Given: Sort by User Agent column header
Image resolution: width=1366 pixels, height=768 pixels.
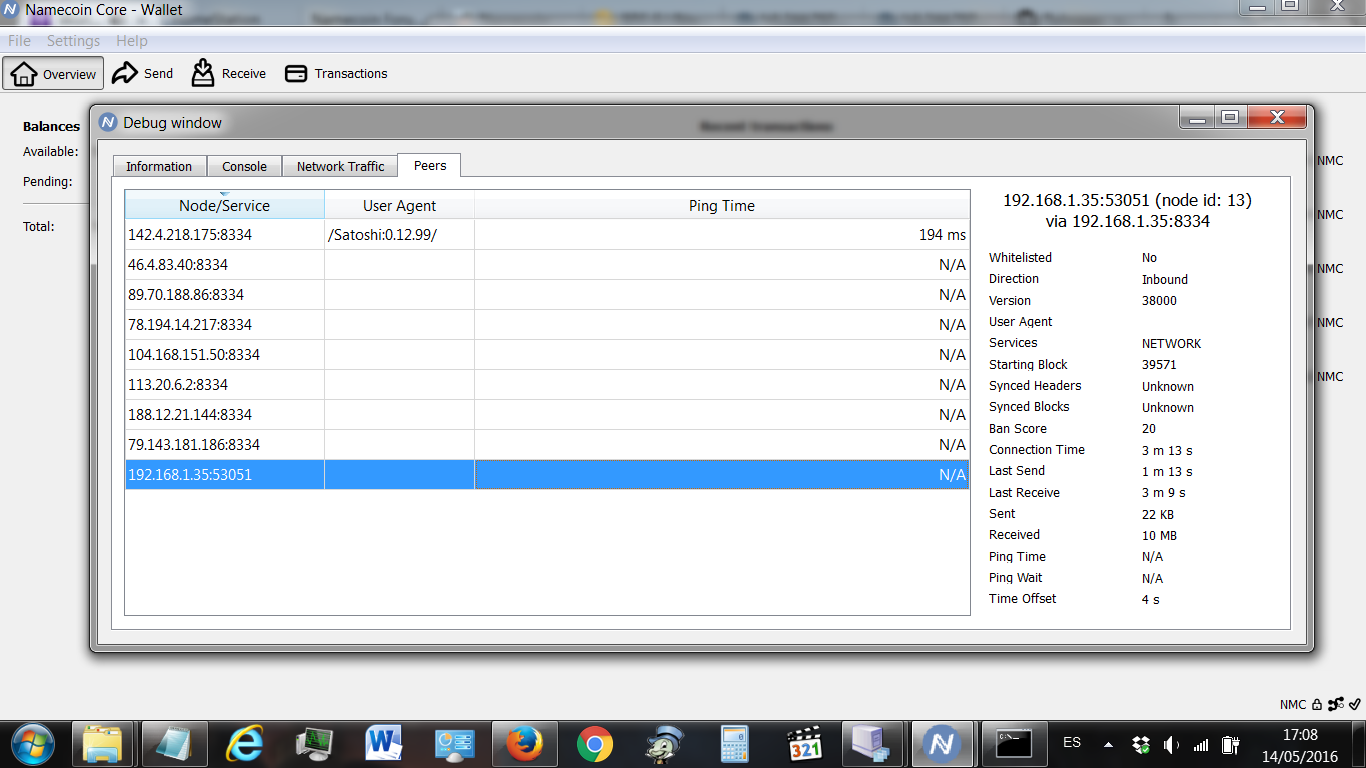Looking at the screenshot, I should (399, 205).
